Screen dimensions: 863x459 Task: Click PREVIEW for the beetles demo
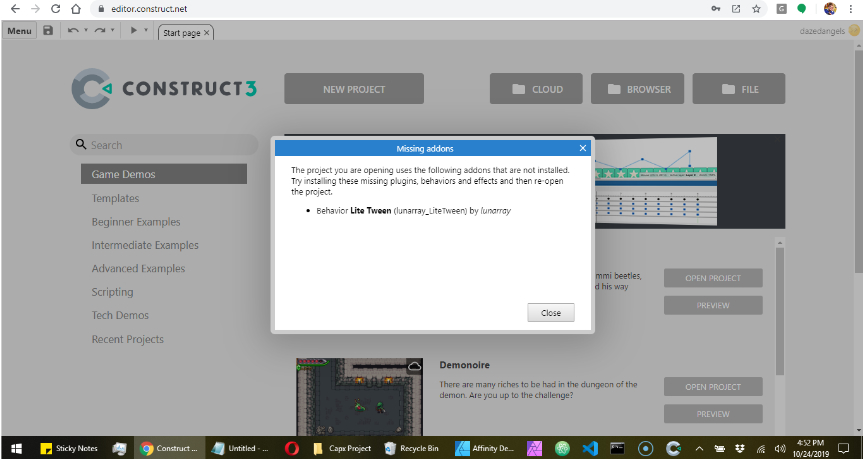(713, 305)
